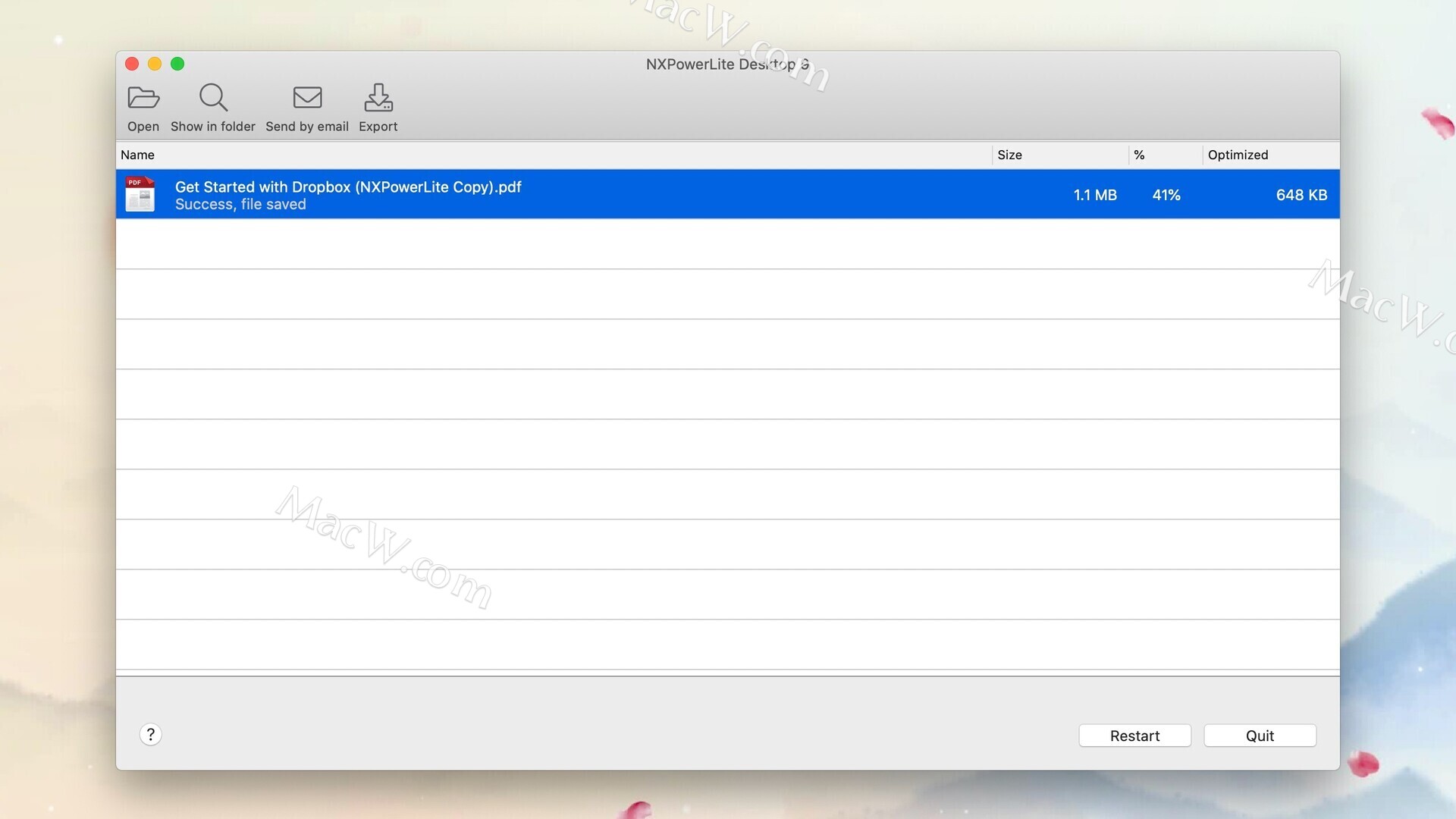Sort by the Optimized column header

coord(1271,155)
